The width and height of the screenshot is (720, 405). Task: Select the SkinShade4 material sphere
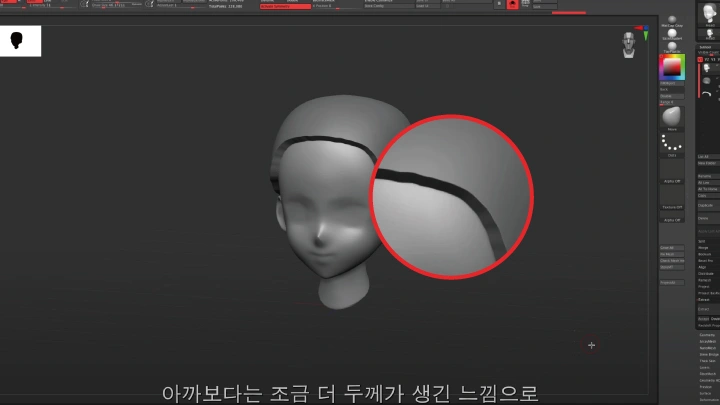(672, 33)
